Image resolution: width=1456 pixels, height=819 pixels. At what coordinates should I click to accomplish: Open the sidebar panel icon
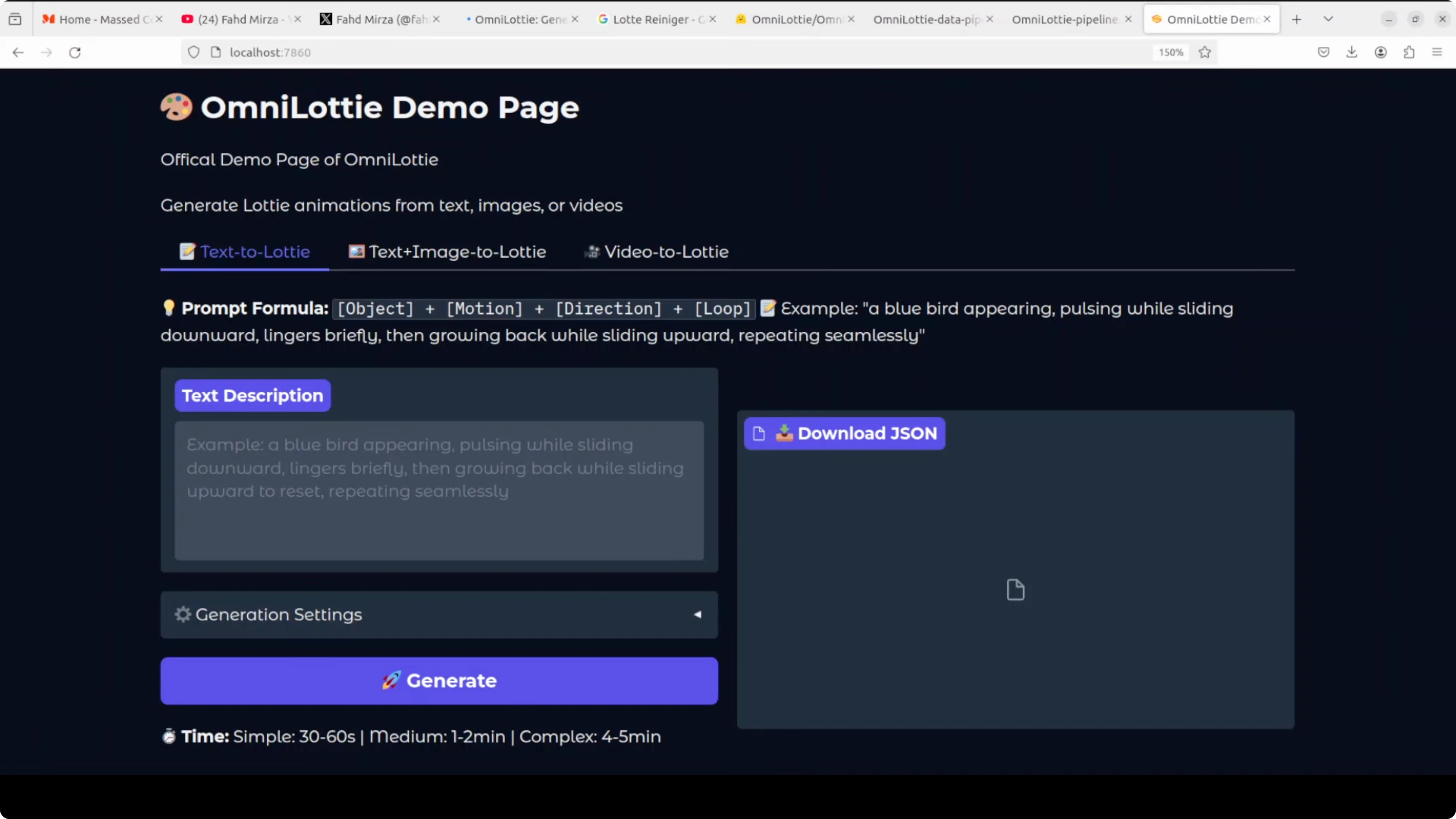[x=15, y=18]
